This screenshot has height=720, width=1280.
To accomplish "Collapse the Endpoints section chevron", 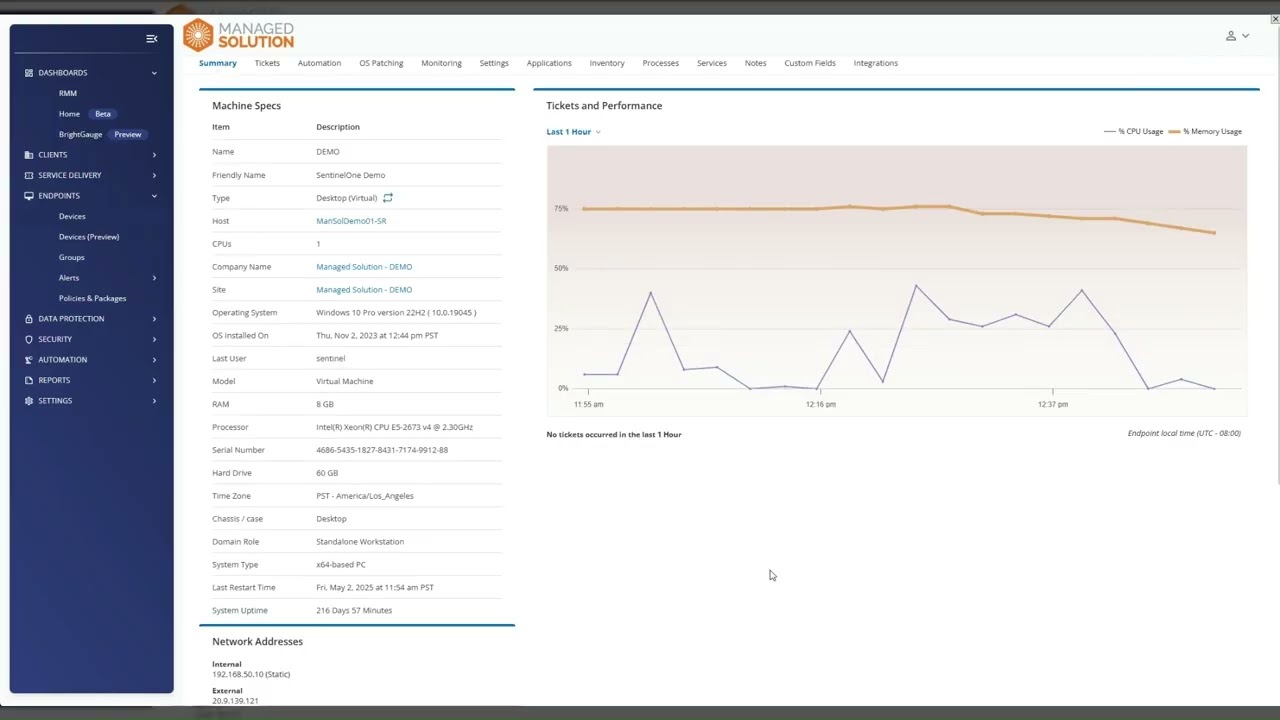I will pos(154,196).
